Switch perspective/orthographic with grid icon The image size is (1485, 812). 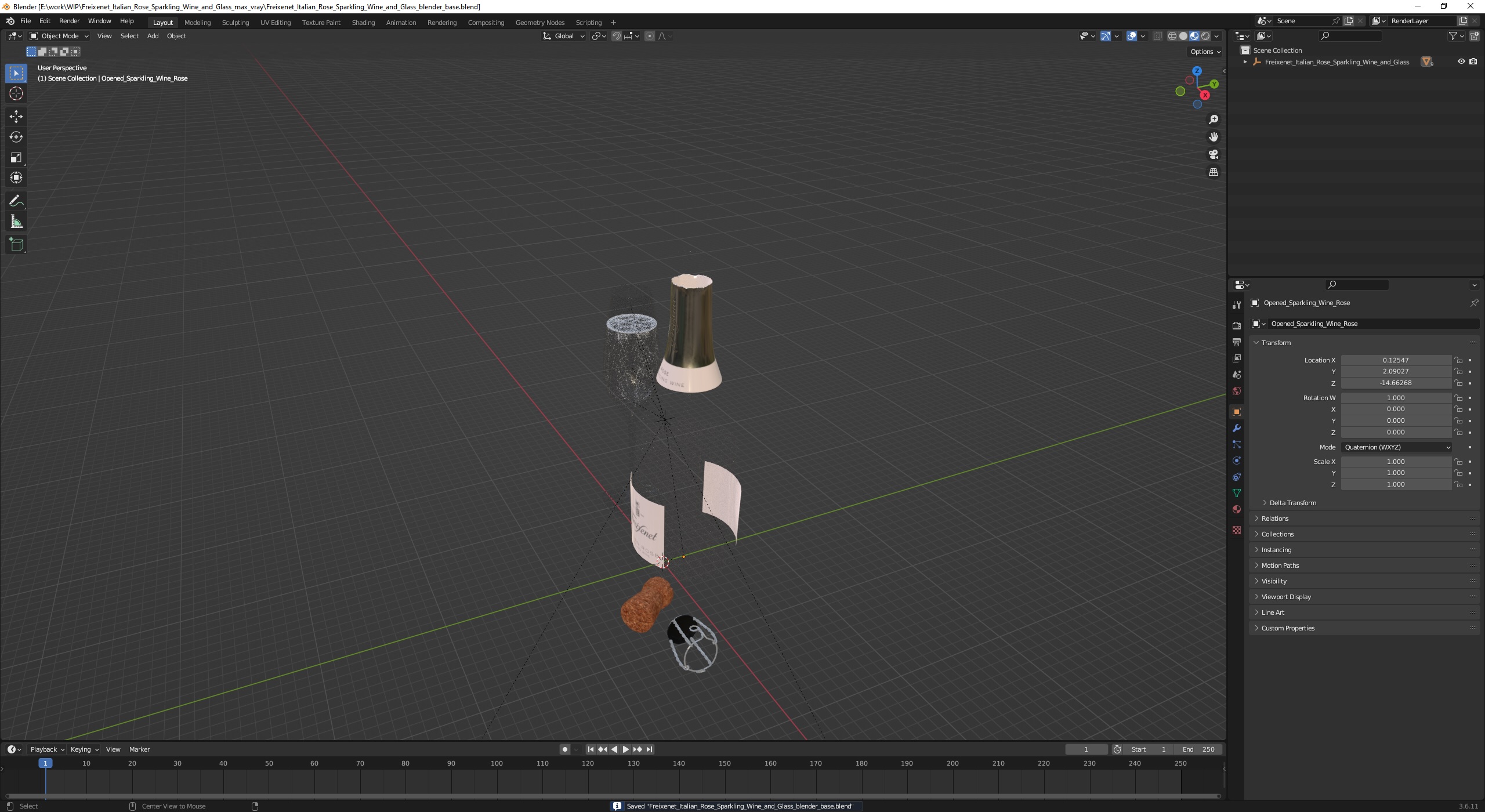click(1213, 172)
